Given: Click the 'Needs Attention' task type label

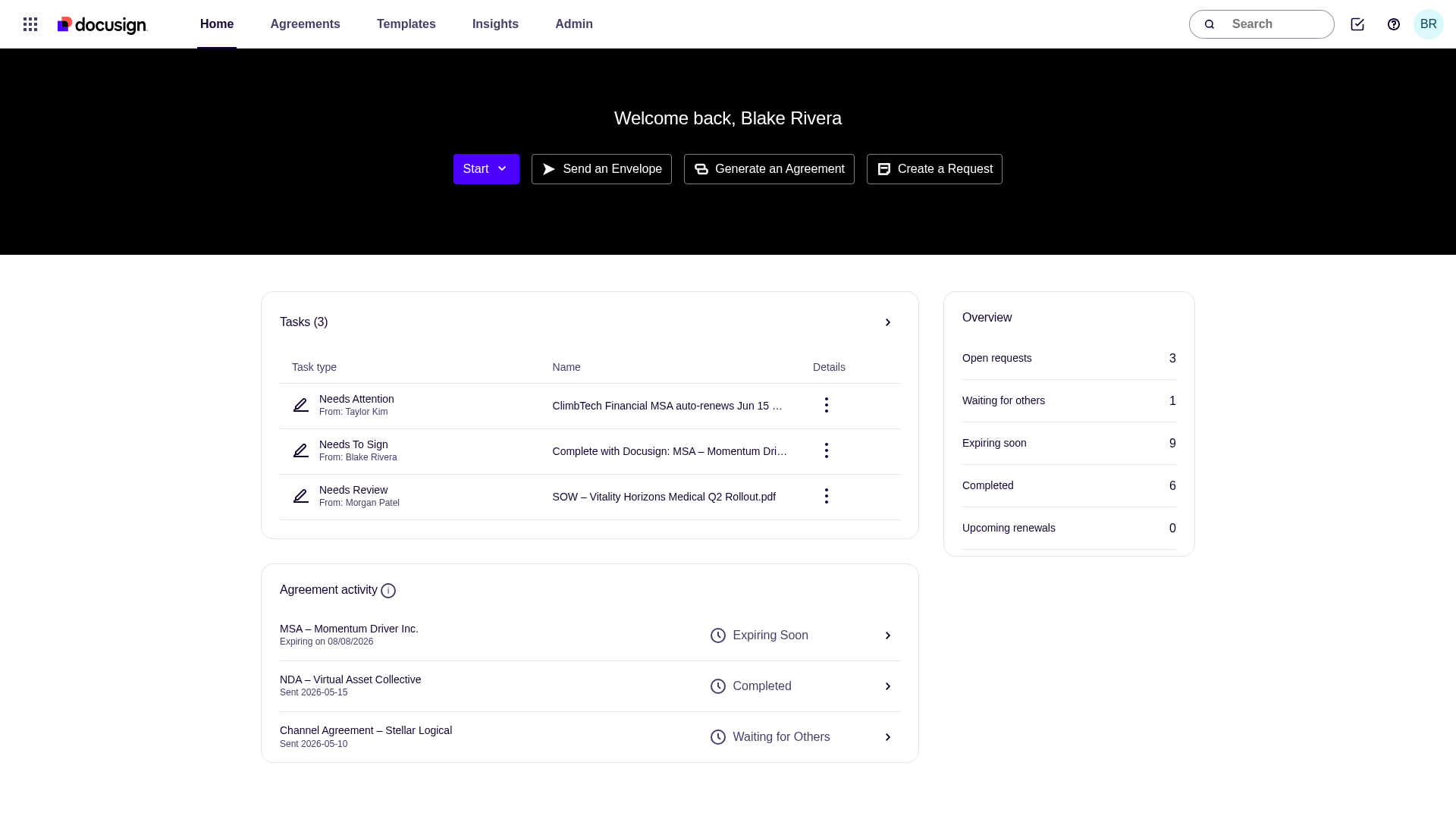Looking at the screenshot, I should point(356,399).
